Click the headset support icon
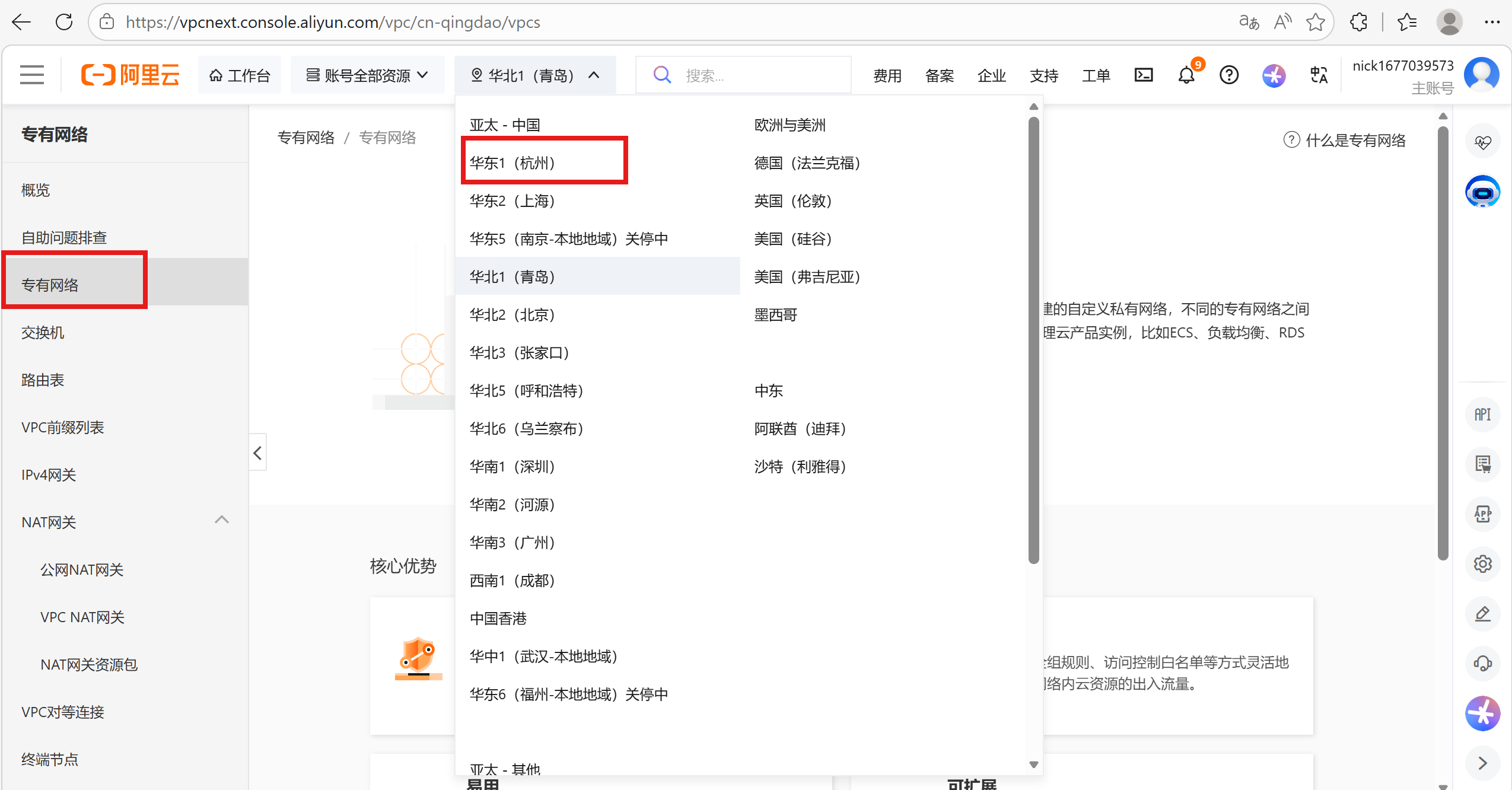1512x790 pixels. click(x=1482, y=663)
